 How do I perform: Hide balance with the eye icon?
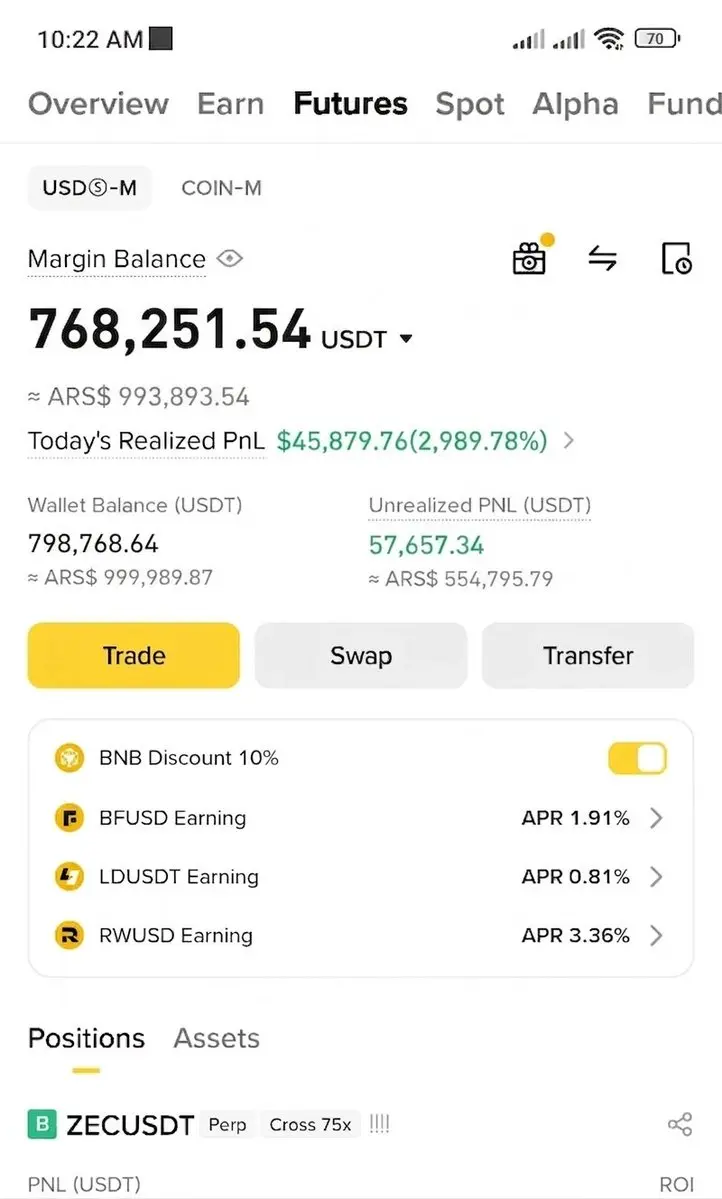click(x=229, y=258)
